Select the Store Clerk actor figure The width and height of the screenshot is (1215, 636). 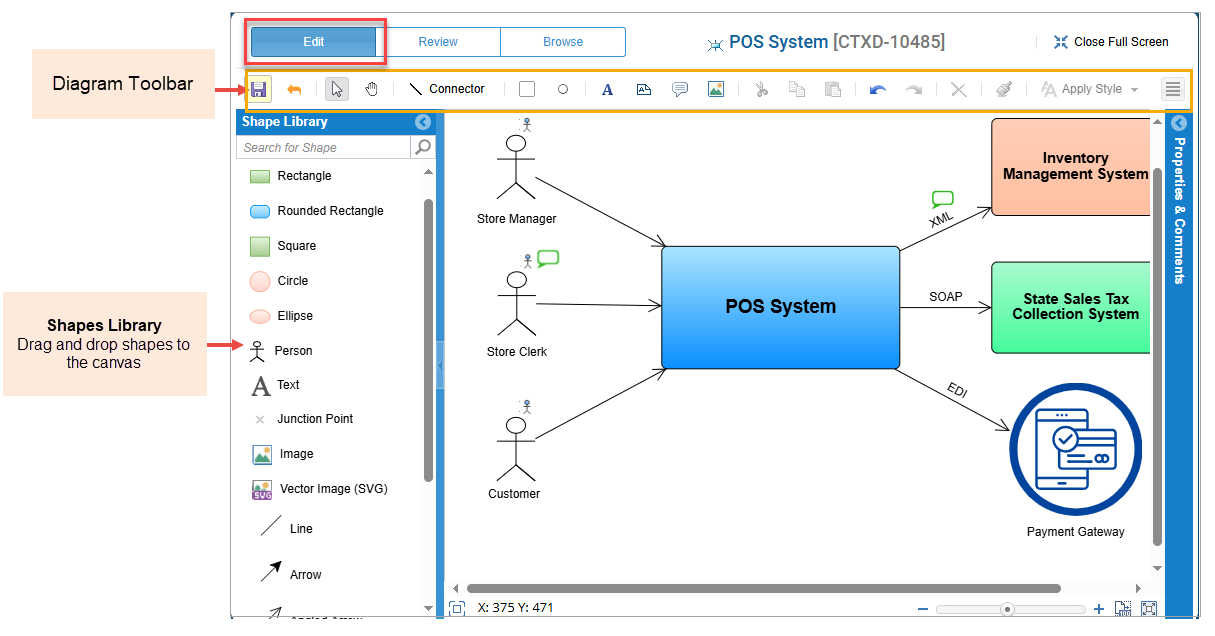coord(516,302)
